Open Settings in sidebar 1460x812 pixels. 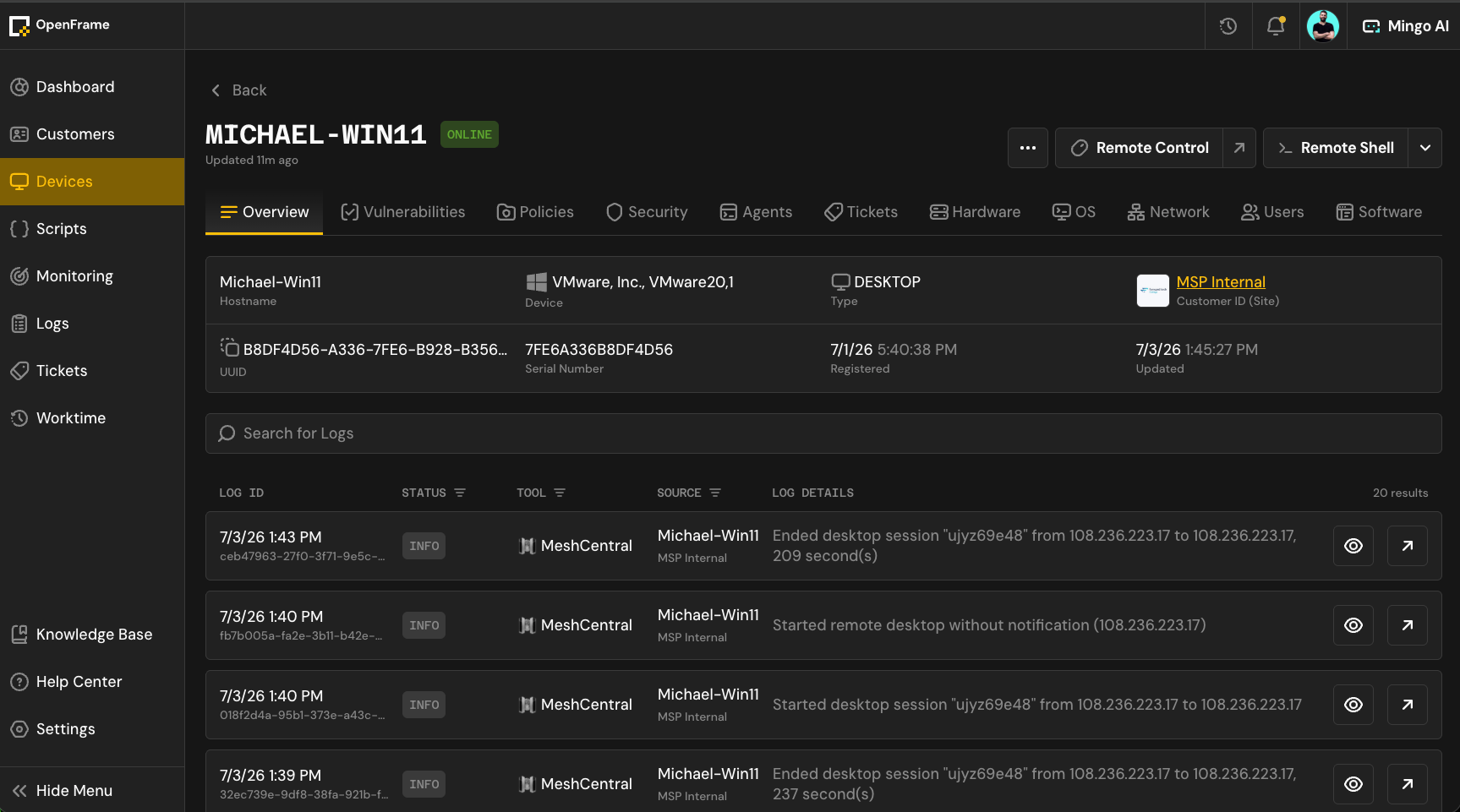[x=92, y=729]
